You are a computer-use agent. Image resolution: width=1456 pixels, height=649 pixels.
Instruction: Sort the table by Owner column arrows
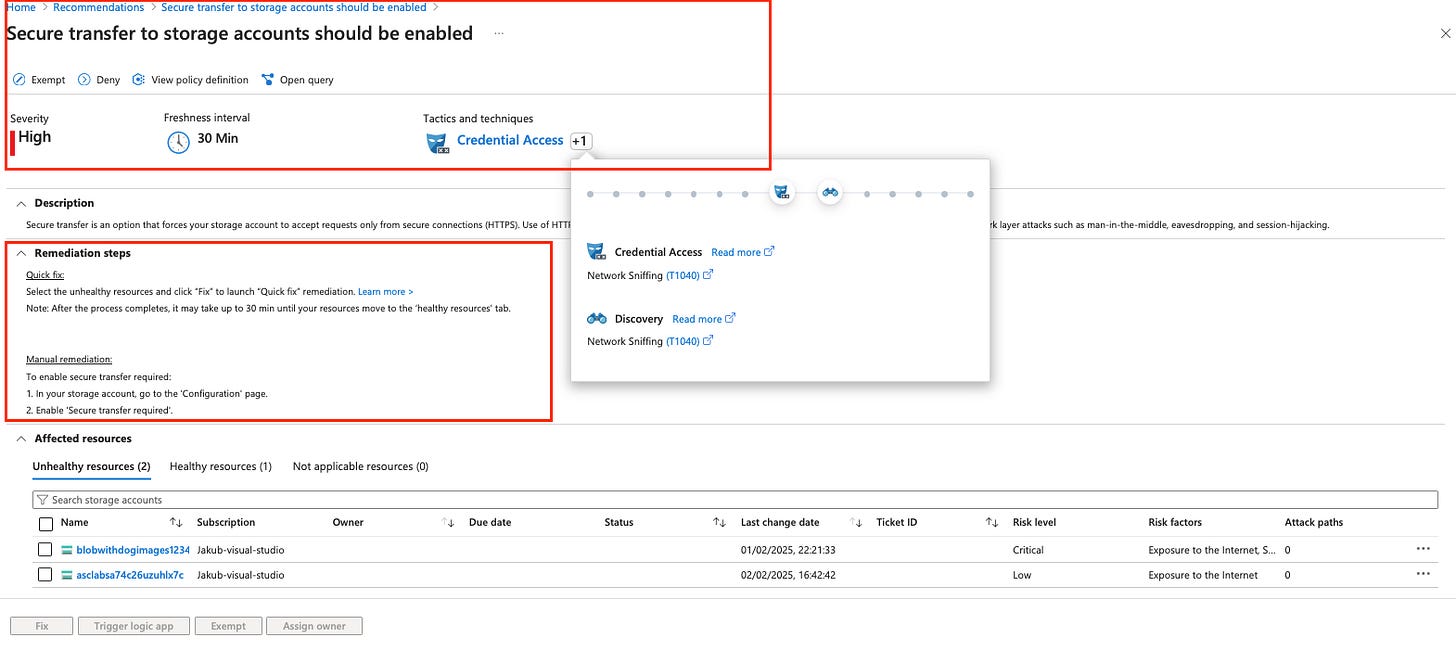point(448,522)
